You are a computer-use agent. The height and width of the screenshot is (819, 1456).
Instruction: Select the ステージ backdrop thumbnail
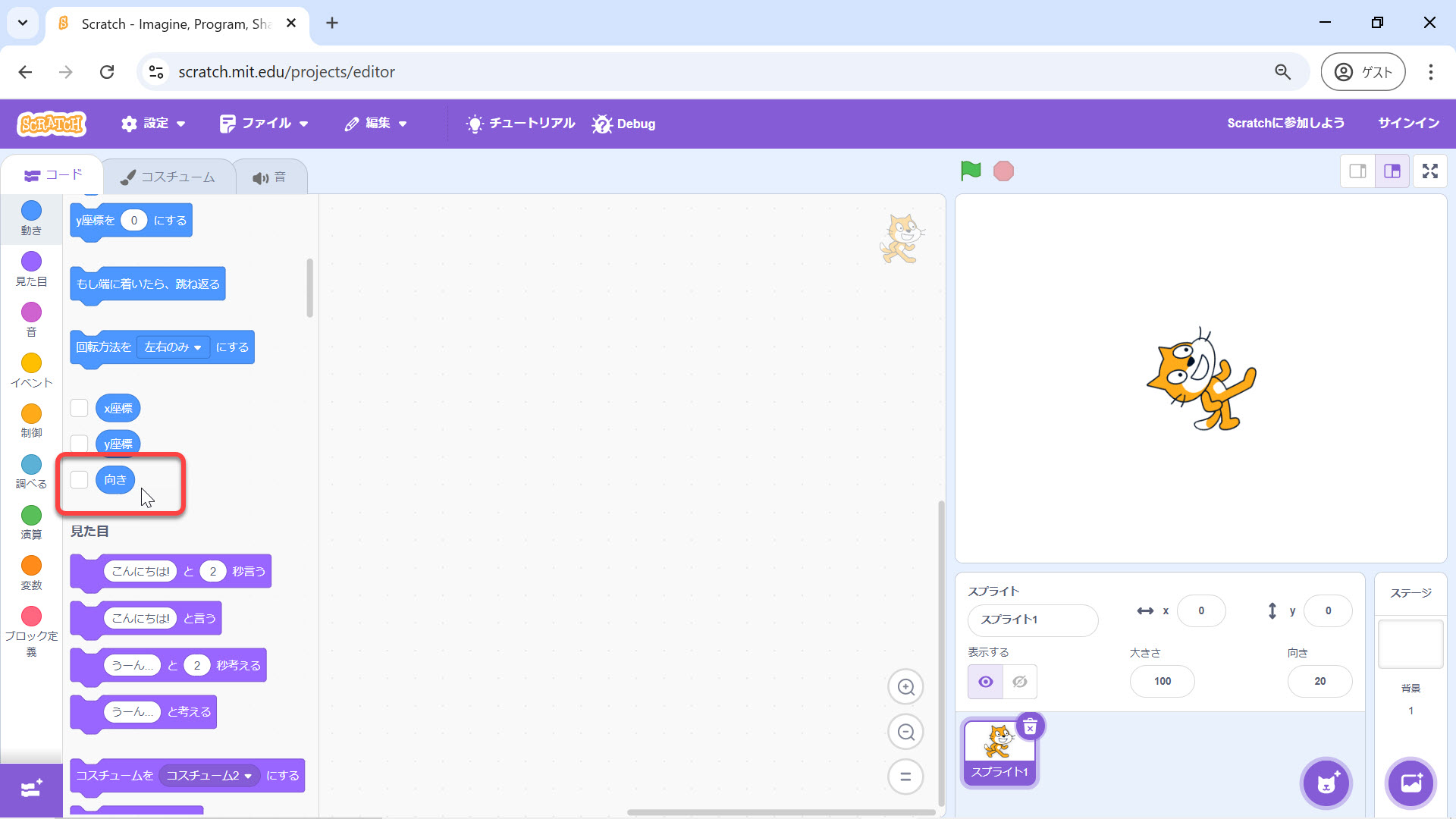[x=1410, y=645]
